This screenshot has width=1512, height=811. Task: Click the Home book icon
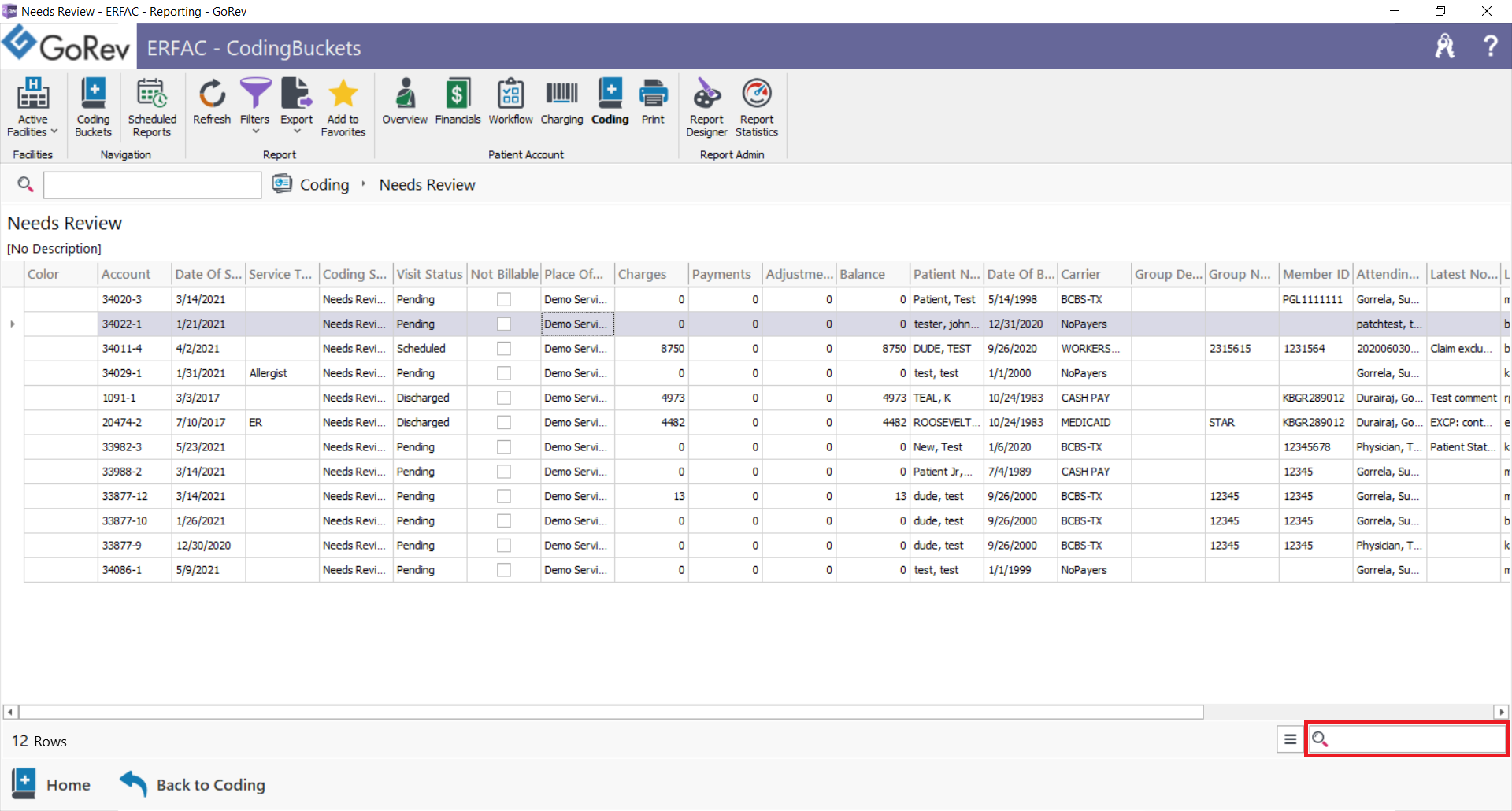(x=24, y=784)
